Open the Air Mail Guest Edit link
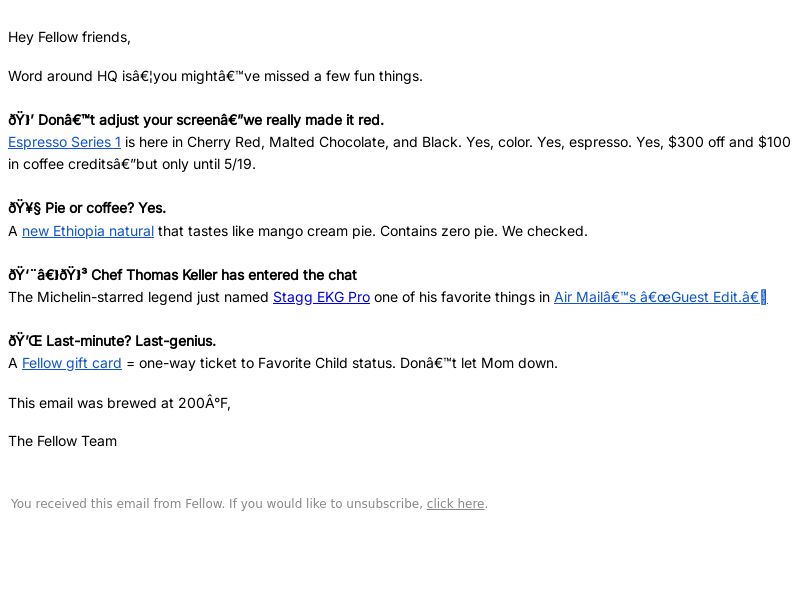The height and width of the screenshot is (600, 800). point(660,297)
